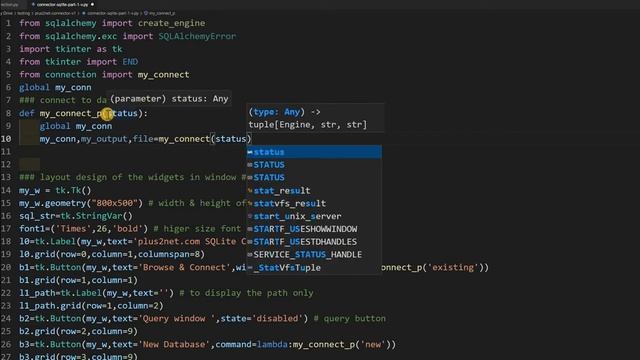Viewport: 640px width, 360px height.
Task: Click the 'Times' font string on line 17
Action: [73, 229]
